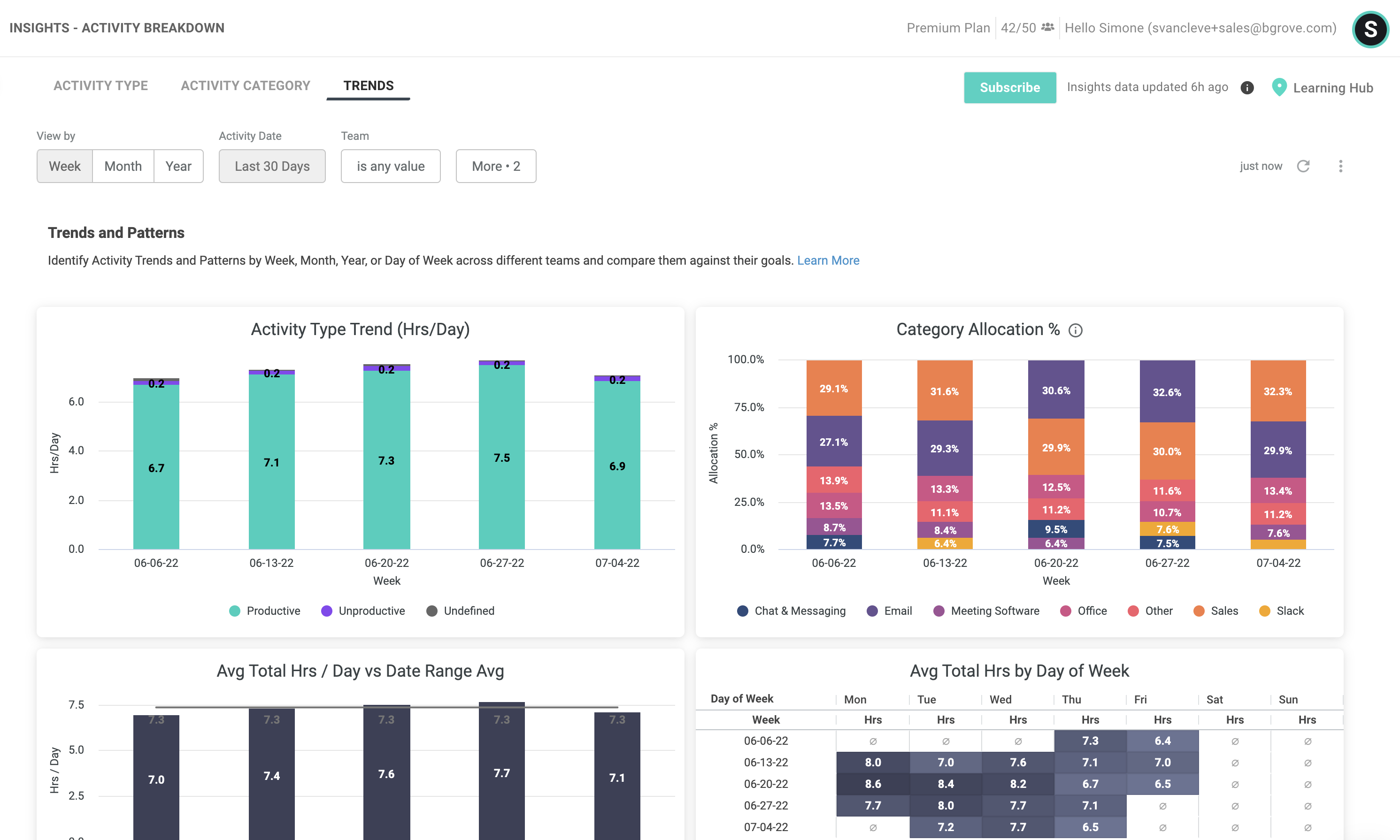
Task: Click the Subscribe button
Action: coord(1010,88)
